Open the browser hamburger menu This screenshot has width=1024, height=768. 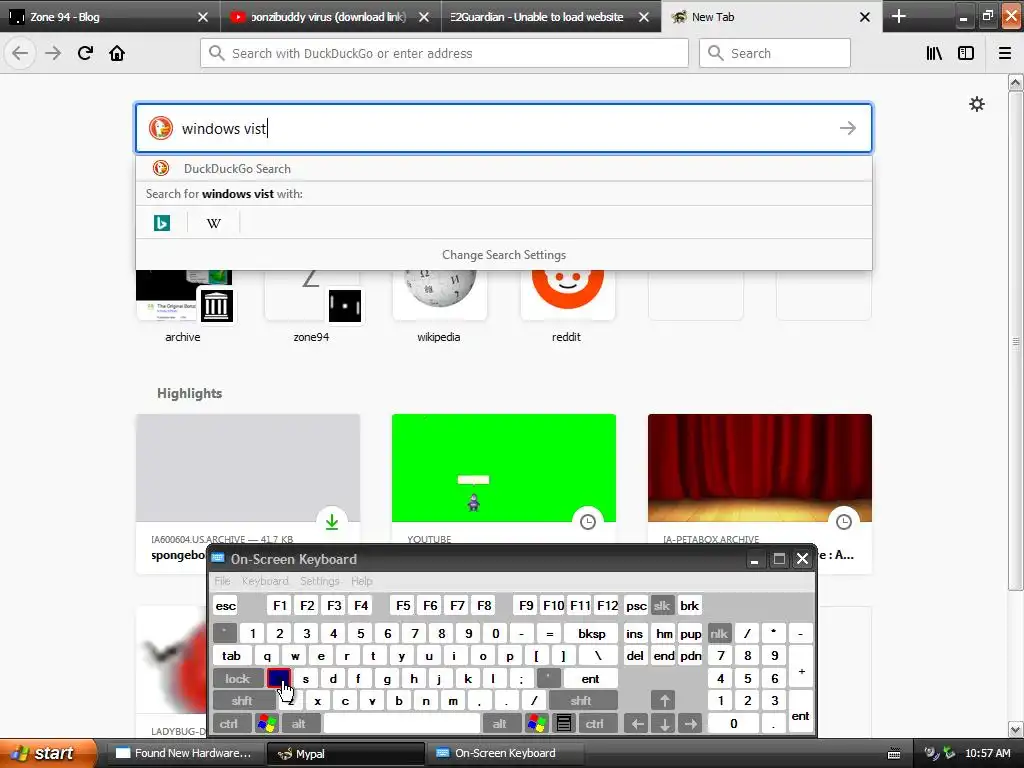click(x=1005, y=53)
